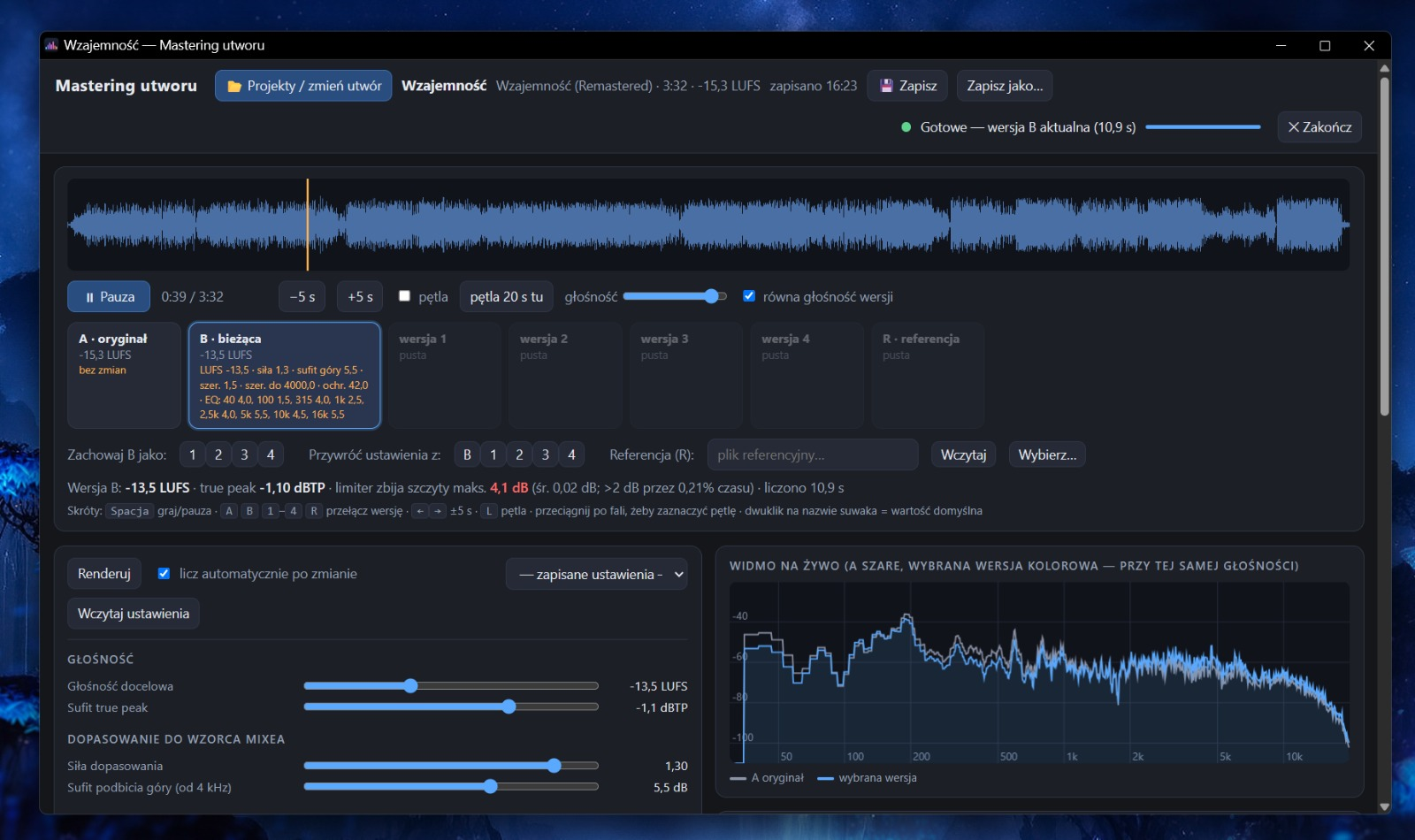The height and width of the screenshot is (840, 1415).
Task: Click the plik referencyjny input field
Action: pos(813,454)
